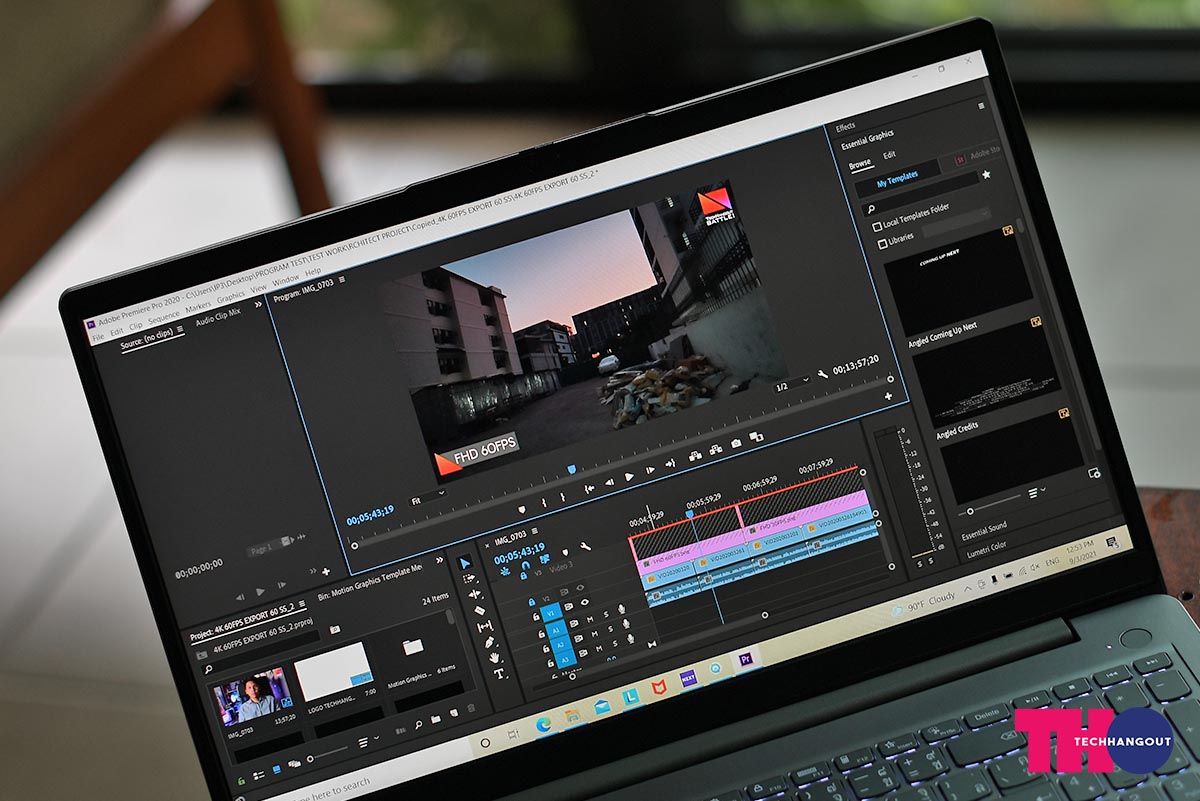Show favorites star in Essential Graphics
This screenshot has width=1200, height=801.
(x=986, y=174)
